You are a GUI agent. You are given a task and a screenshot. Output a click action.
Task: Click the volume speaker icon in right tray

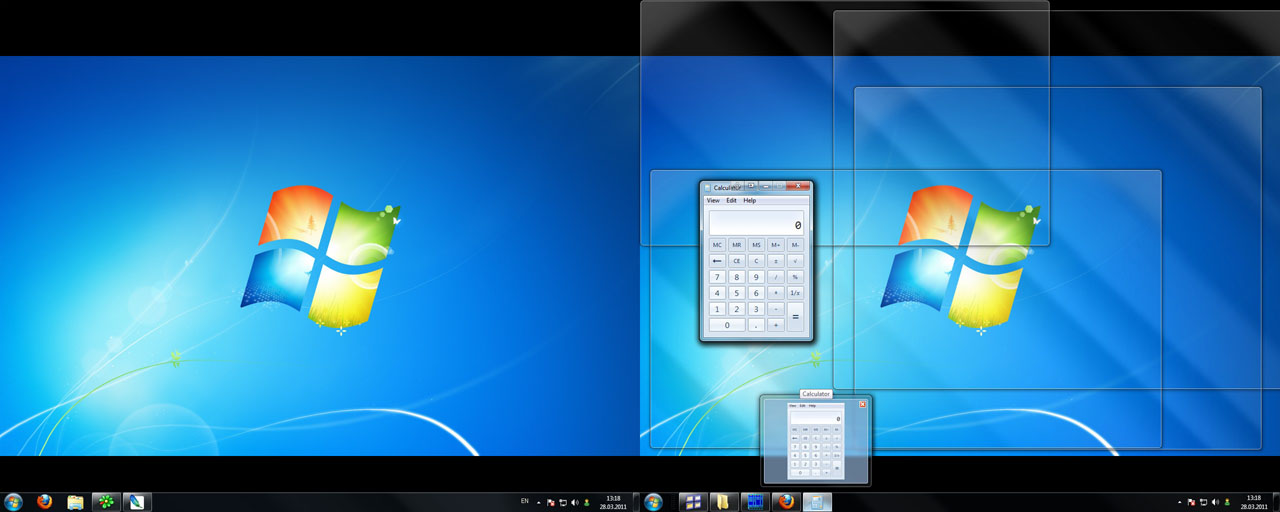(x=1215, y=502)
